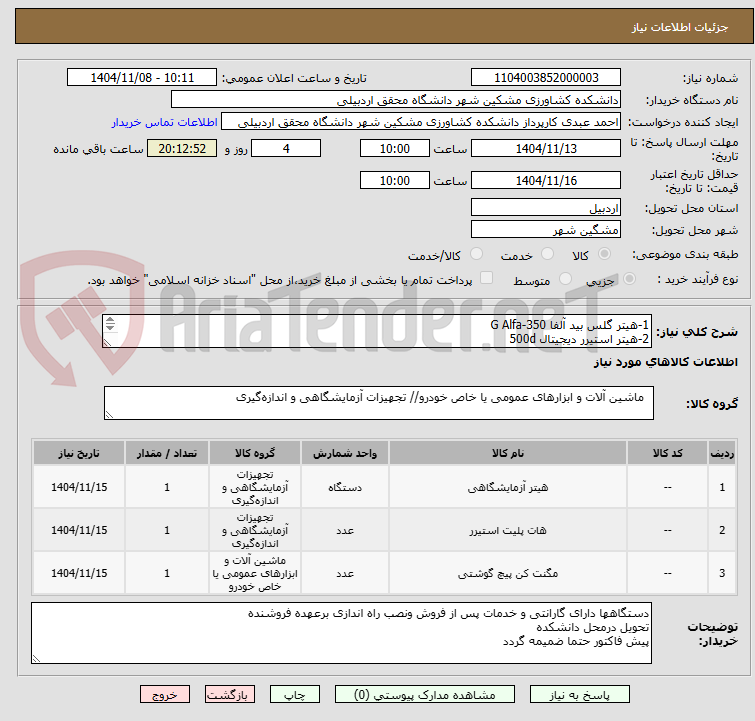Click the 'نام کالا' column header
The image size is (755, 721).
coord(508,453)
